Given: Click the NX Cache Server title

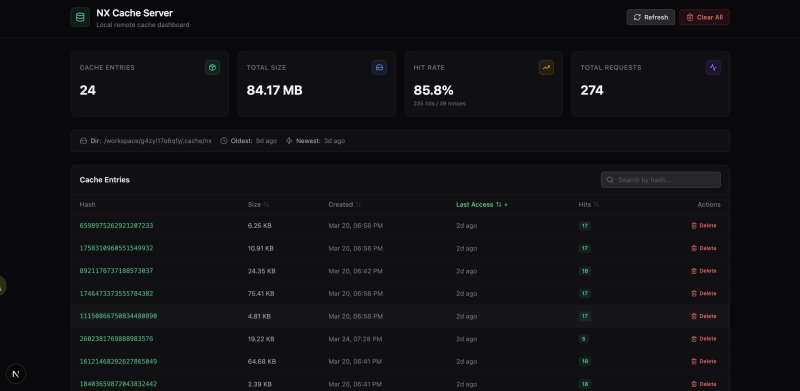Looking at the screenshot, I should pyautogui.click(x=135, y=13).
